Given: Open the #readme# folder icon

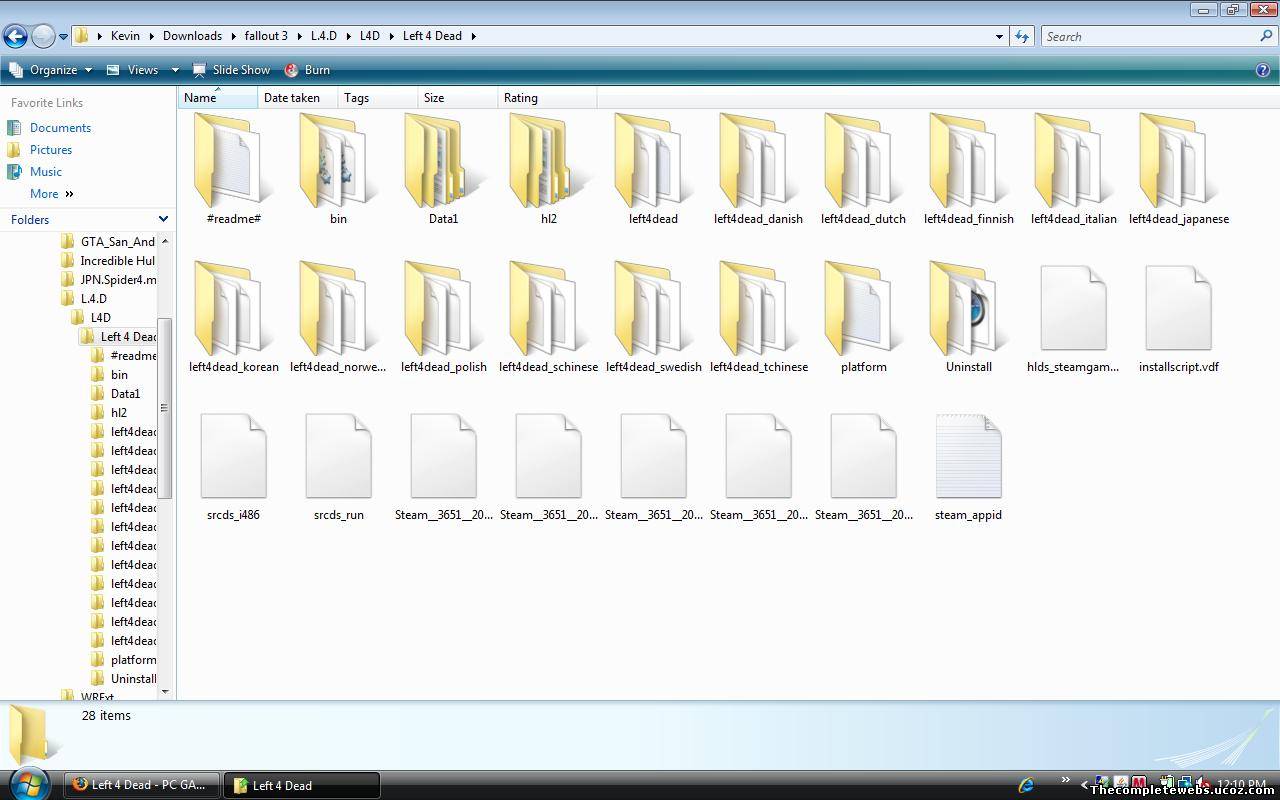Looking at the screenshot, I should pos(233,160).
